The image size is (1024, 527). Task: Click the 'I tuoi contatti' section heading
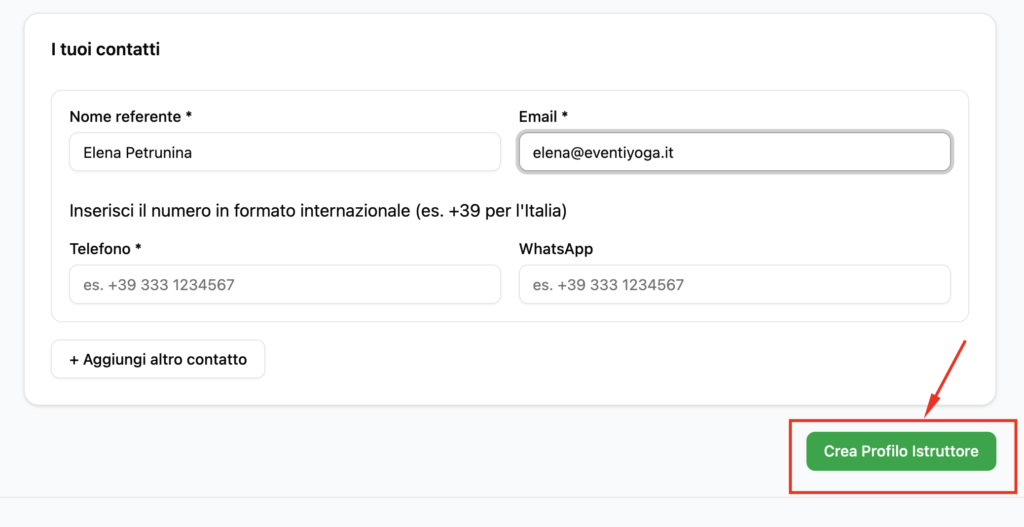click(x=105, y=49)
